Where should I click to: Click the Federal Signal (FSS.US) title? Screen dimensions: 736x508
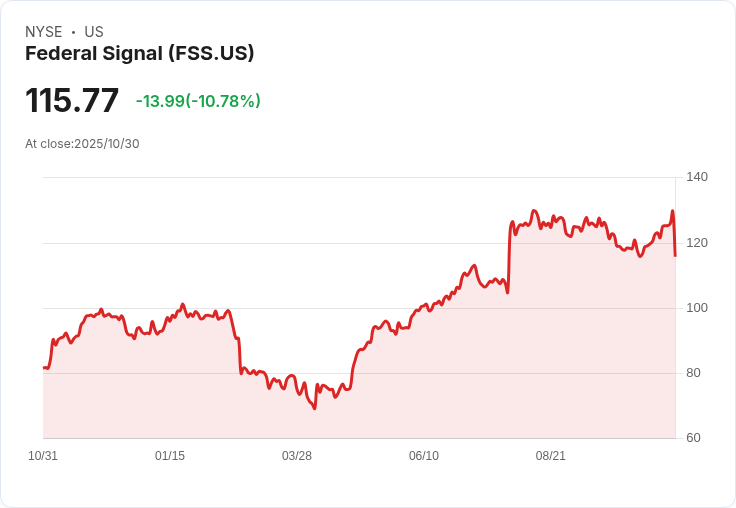pos(139,54)
